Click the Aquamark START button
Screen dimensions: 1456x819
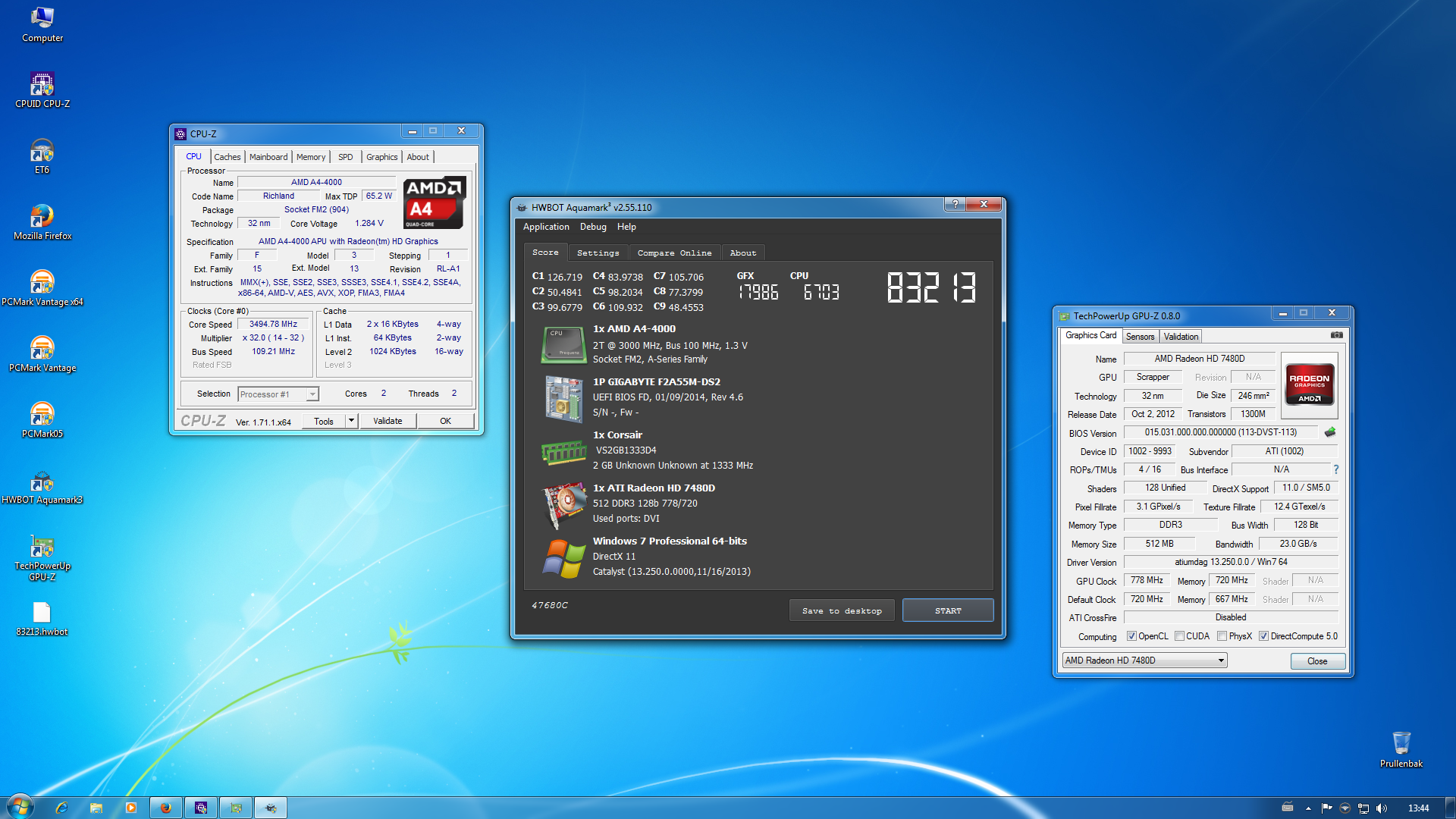point(948,610)
